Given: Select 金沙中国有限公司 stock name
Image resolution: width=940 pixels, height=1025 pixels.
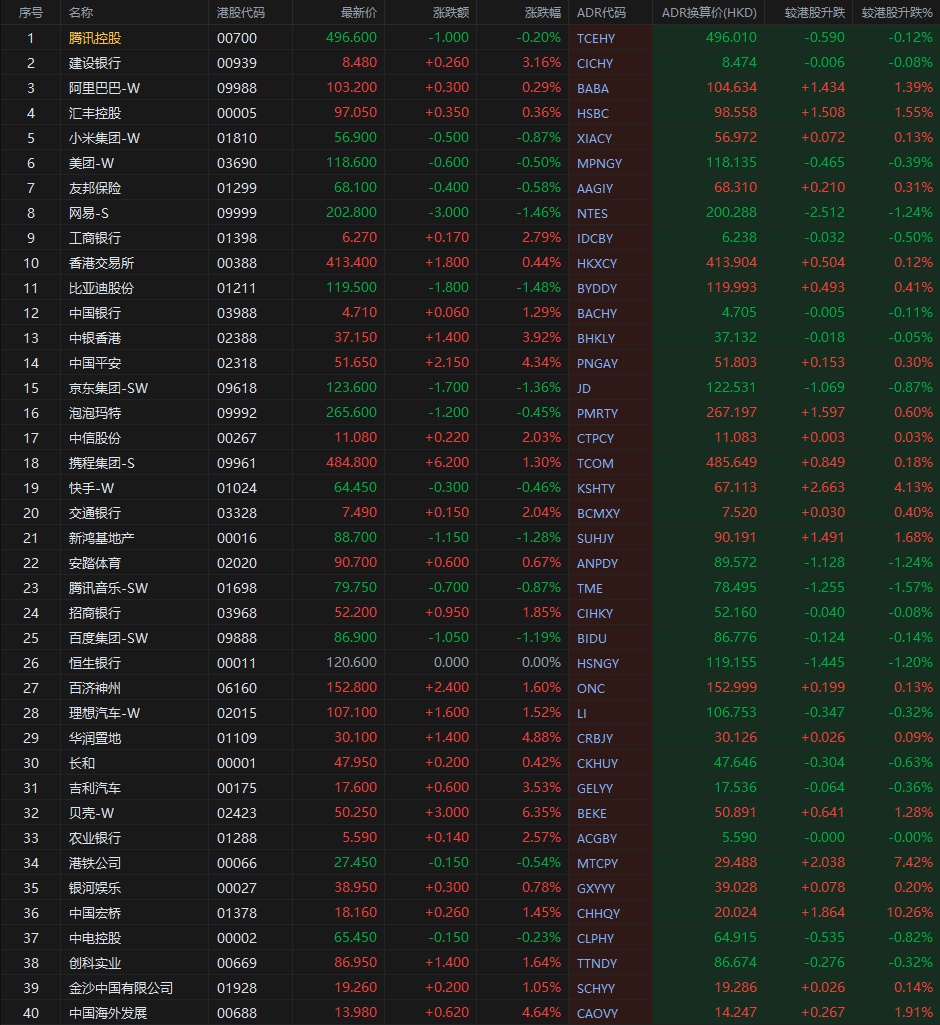Looking at the screenshot, I should pos(121,988).
